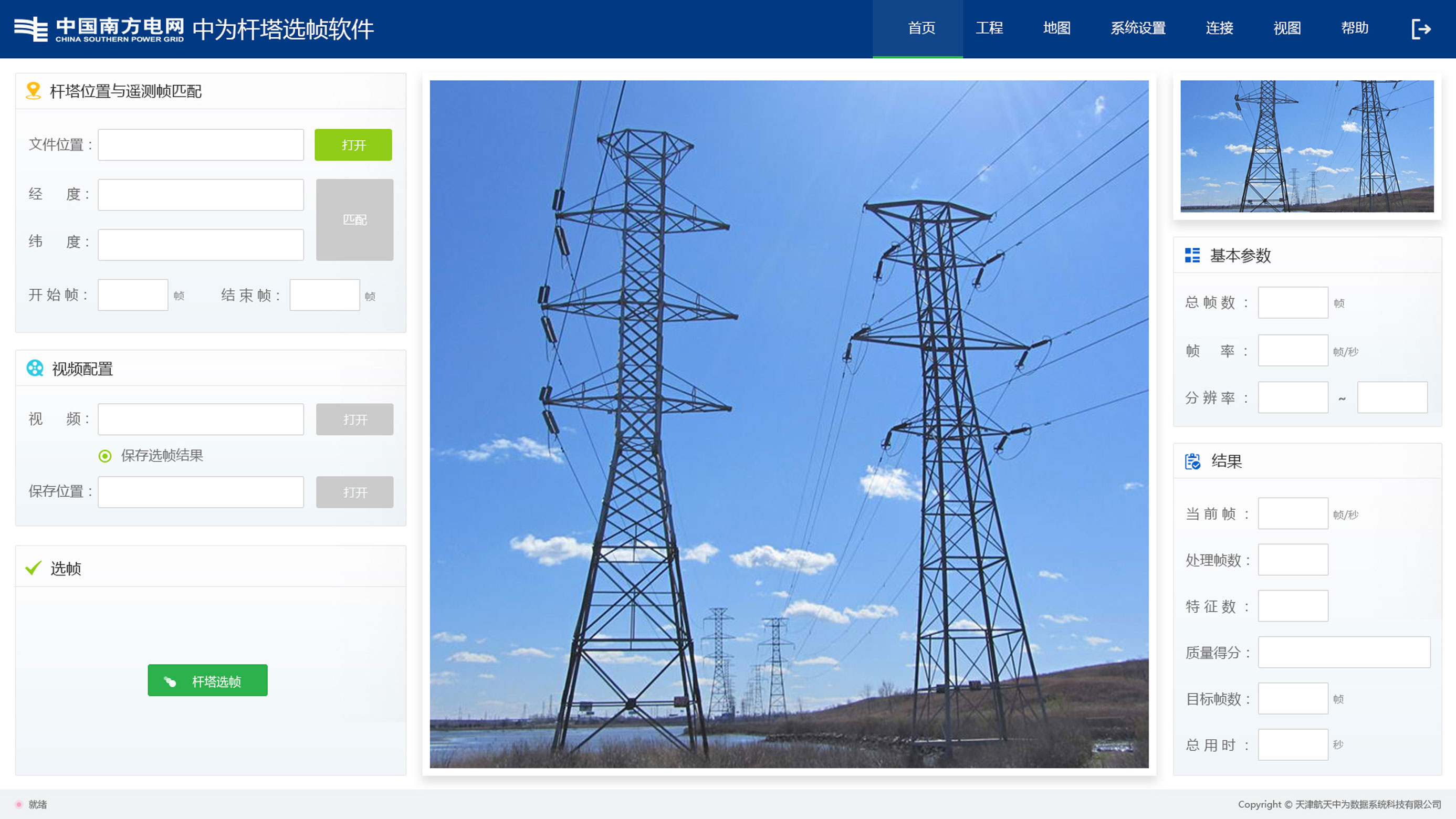Click the logout icon in header
Viewport: 1456px width, 819px height.
click(1420, 29)
